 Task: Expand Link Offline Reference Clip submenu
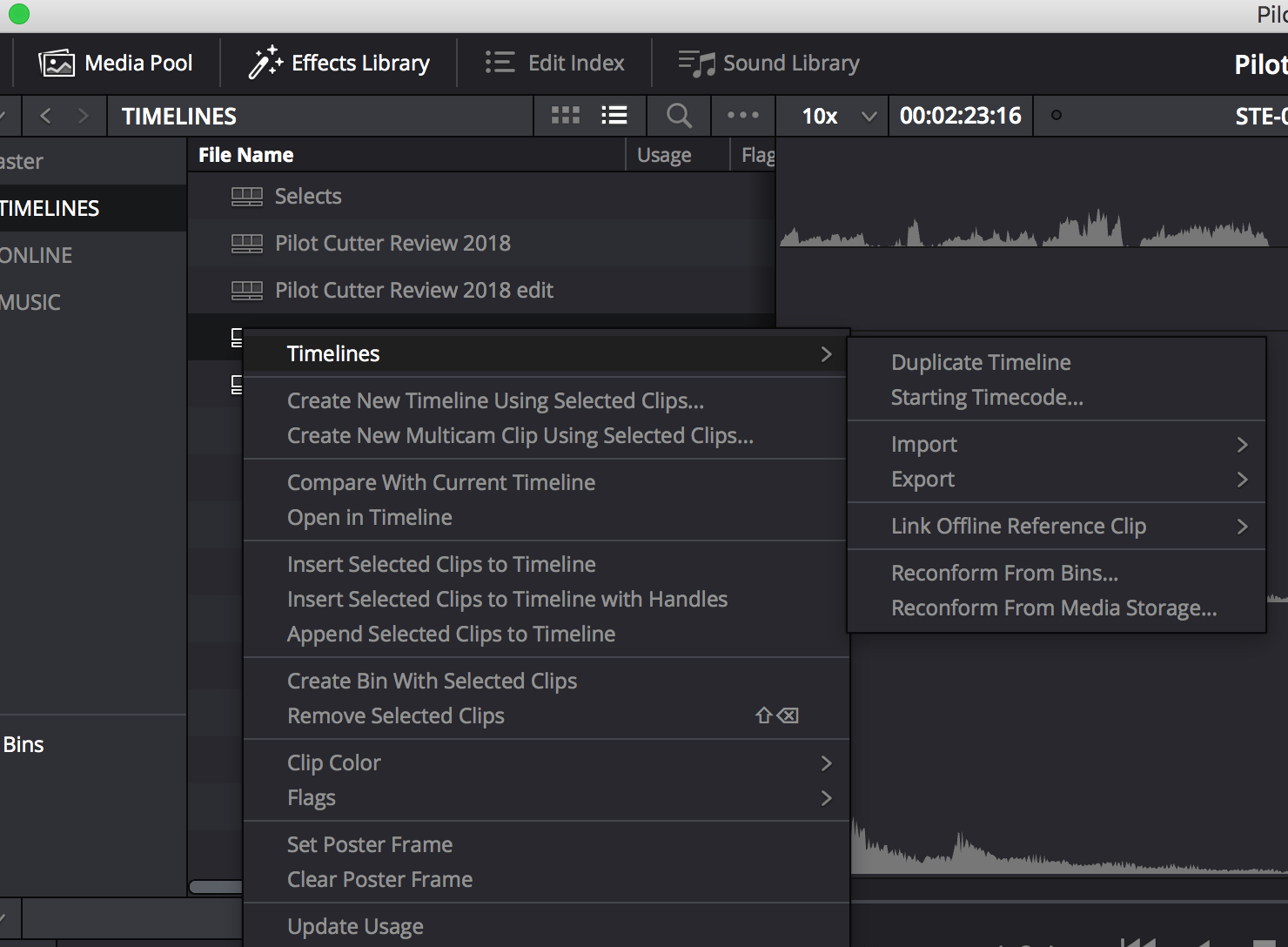point(1057,526)
